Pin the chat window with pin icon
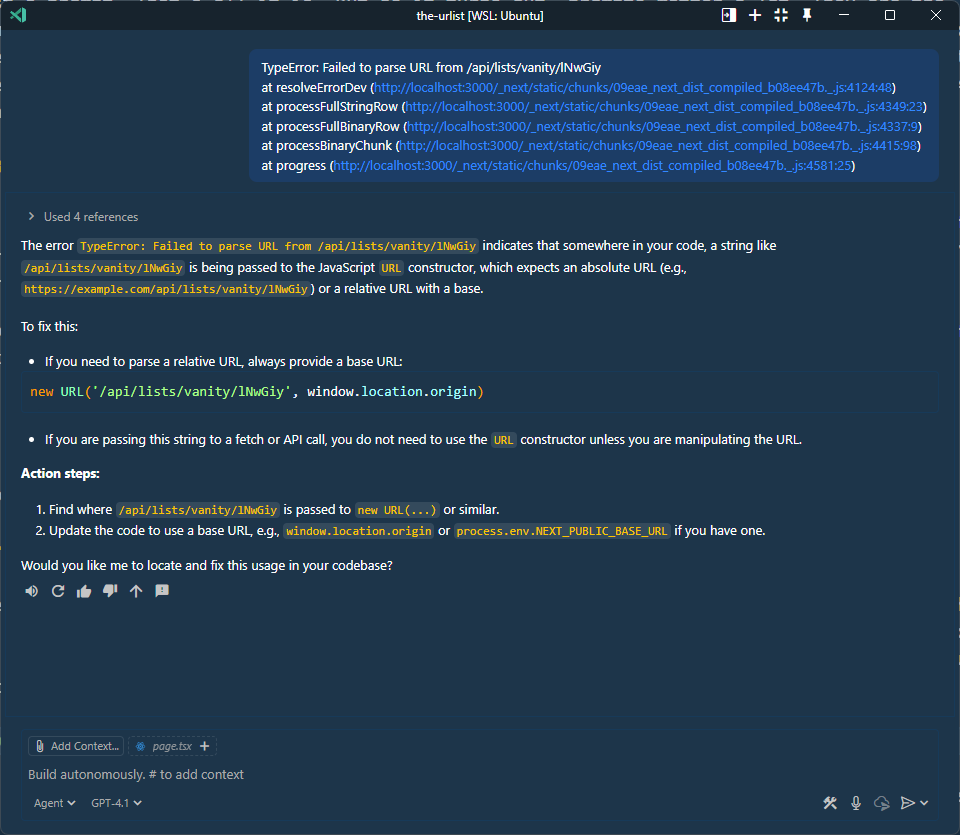The width and height of the screenshot is (960, 835). coord(807,15)
